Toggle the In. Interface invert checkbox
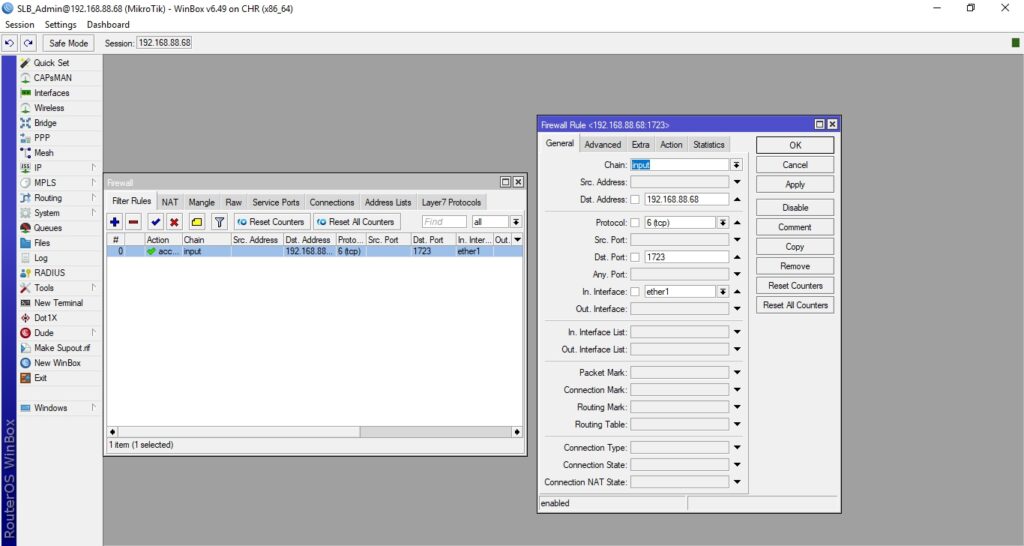This screenshot has width=1024, height=546. tap(635, 292)
